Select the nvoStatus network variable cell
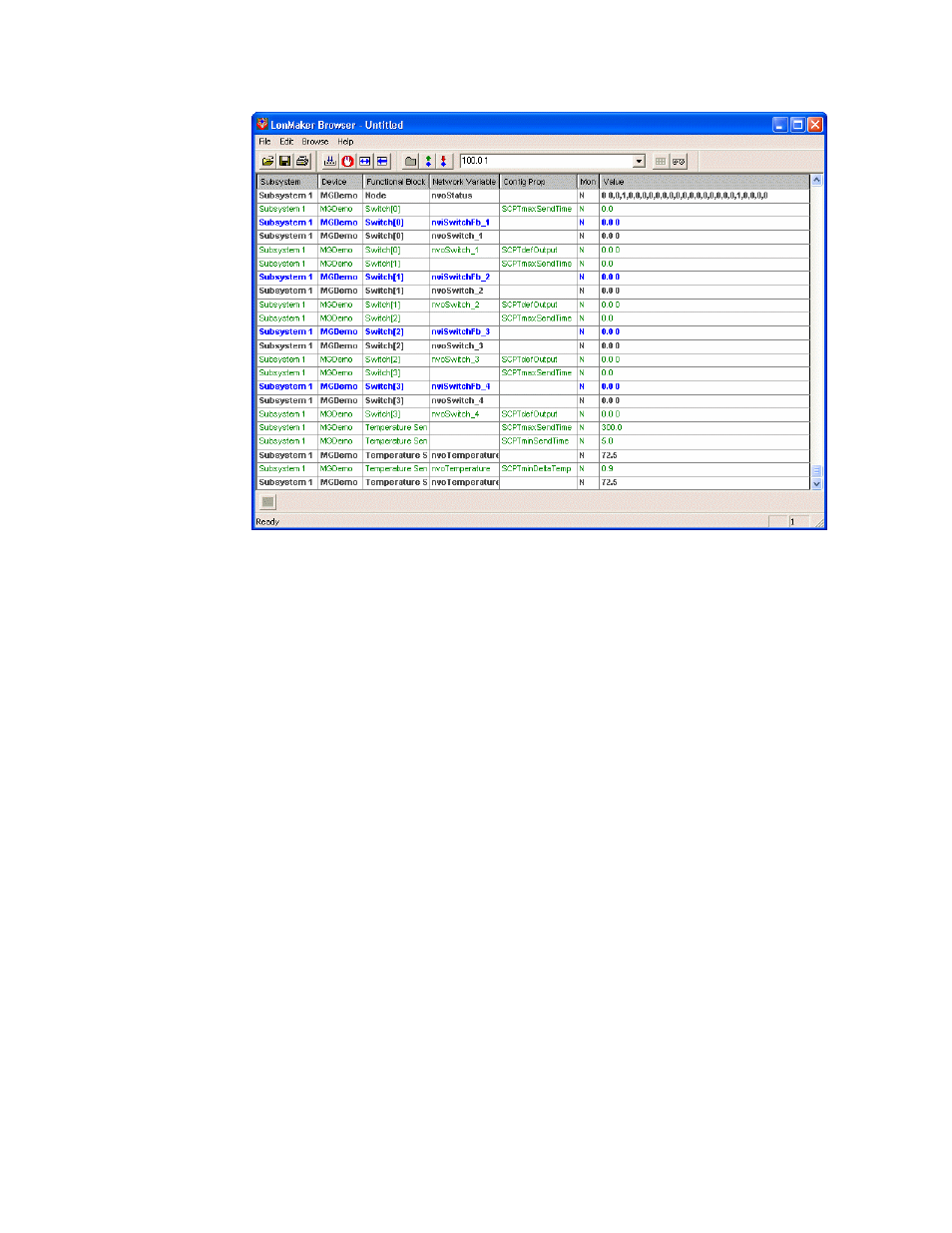 coord(464,196)
